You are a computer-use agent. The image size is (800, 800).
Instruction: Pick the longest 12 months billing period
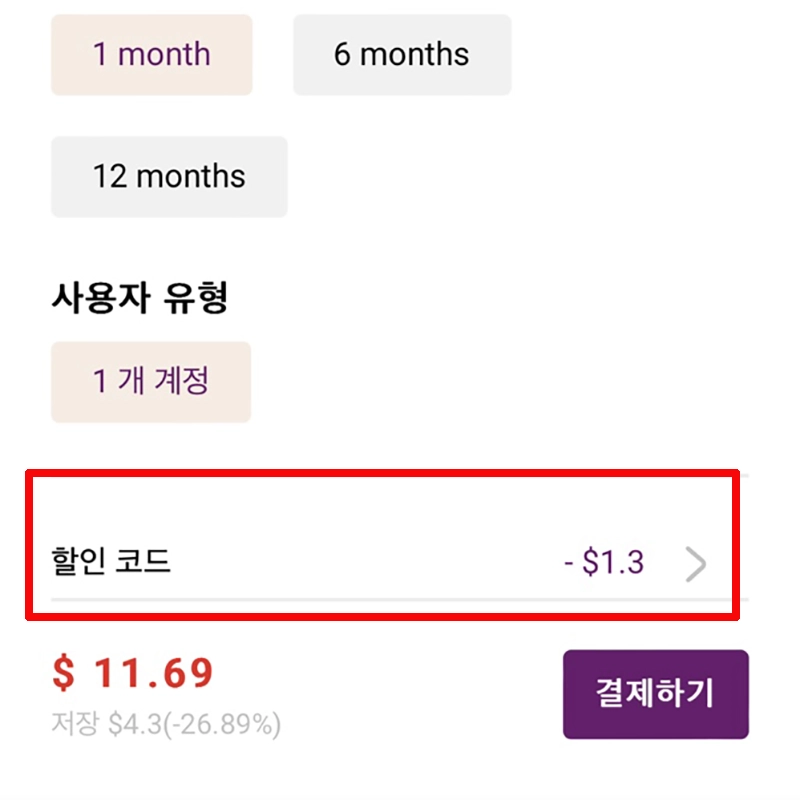pos(168,177)
